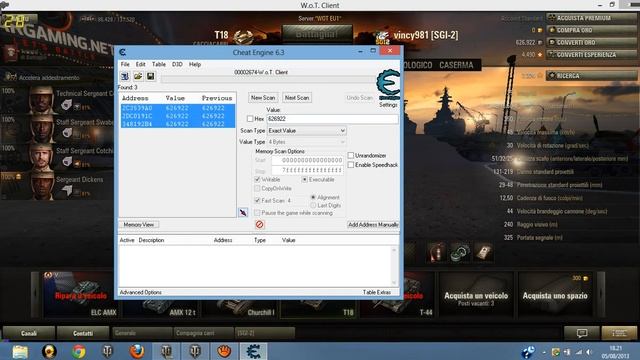Click Add Address Manually button
This screenshot has width=640, height=360.
[x=373, y=224]
